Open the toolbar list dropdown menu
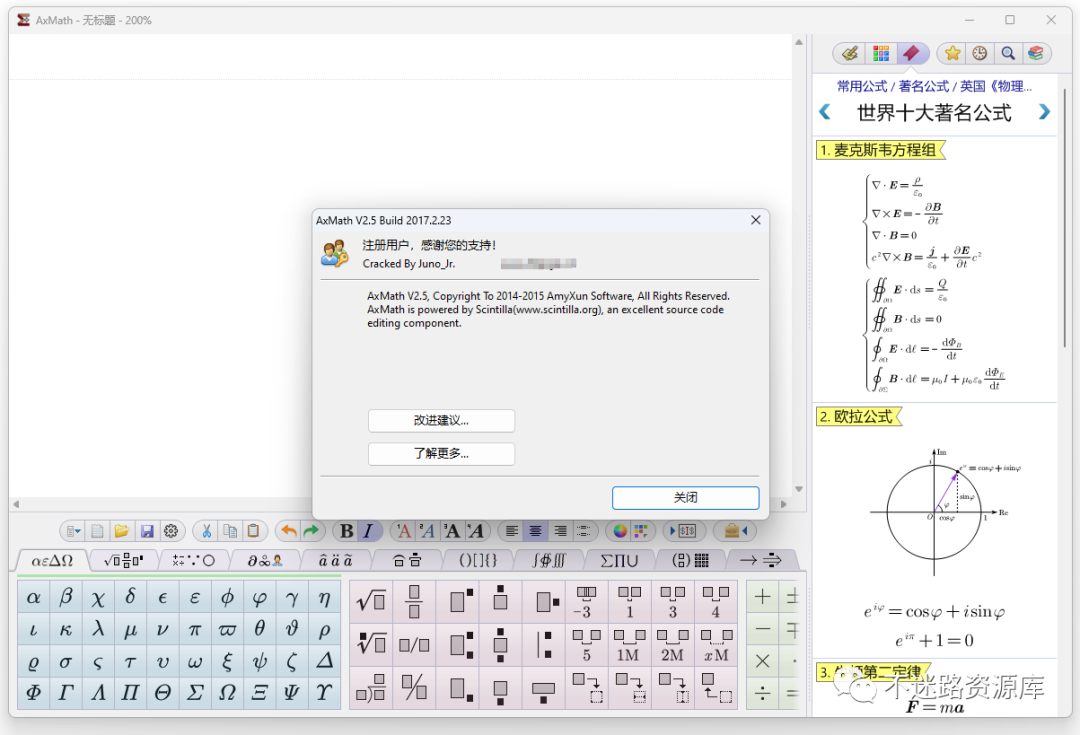The width and height of the screenshot is (1080, 735). coord(73,530)
